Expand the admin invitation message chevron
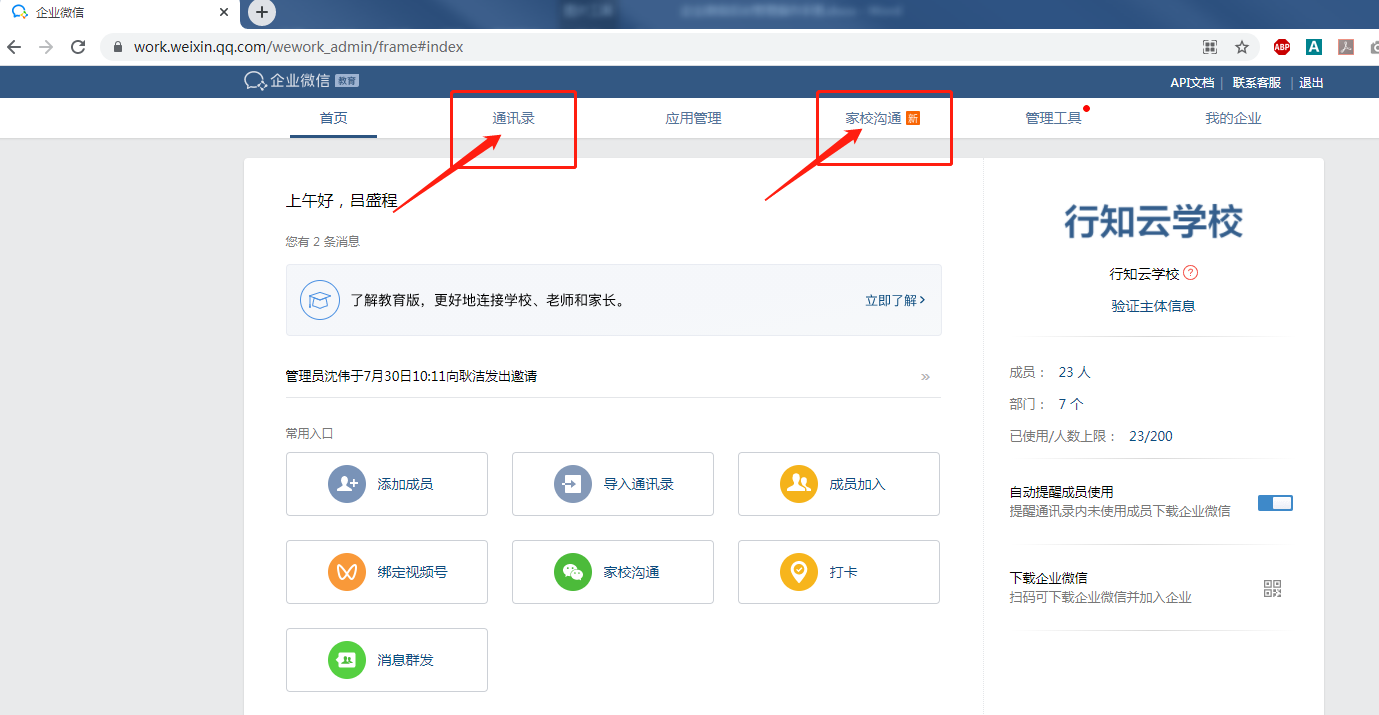This screenshot has width=1379, height=715. tap(925, 377)
